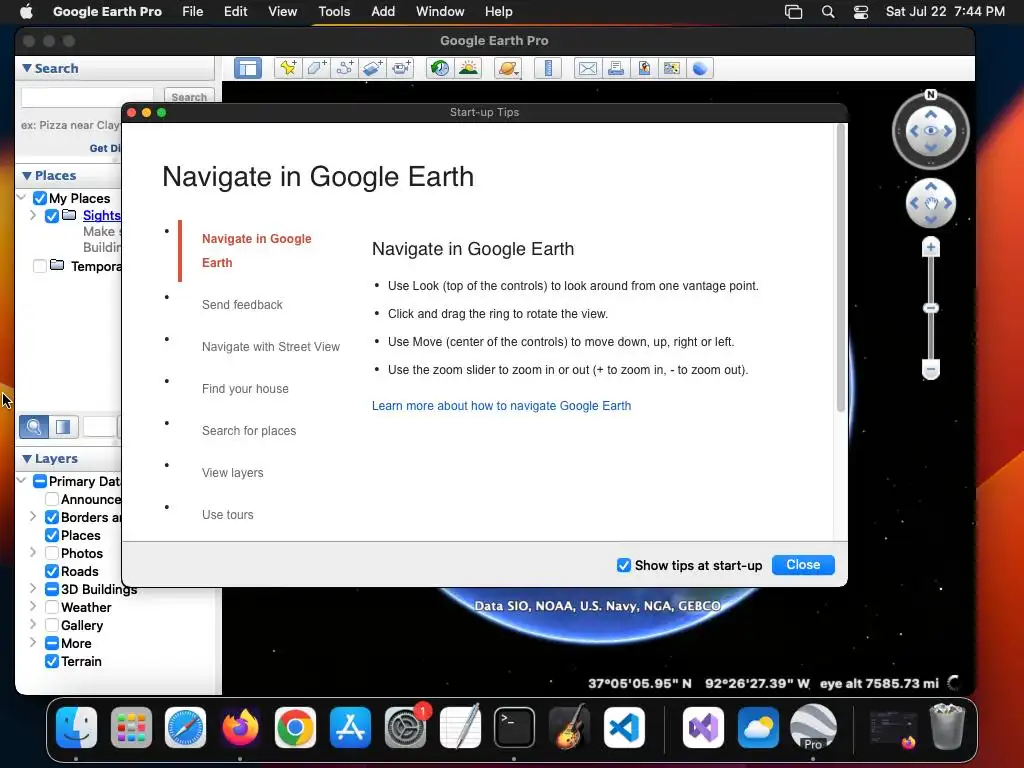The width and height of the screenshot is (1024, 768).
Task: Open the Ruler measurement tool
Action: pos(548,68)
